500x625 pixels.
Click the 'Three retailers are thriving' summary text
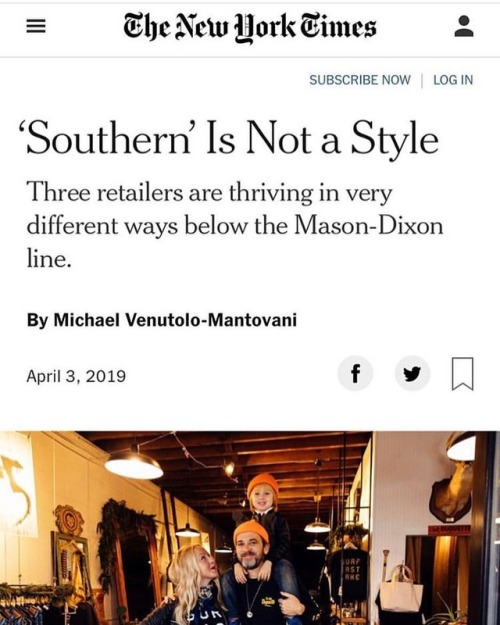(x=235, y=225)
